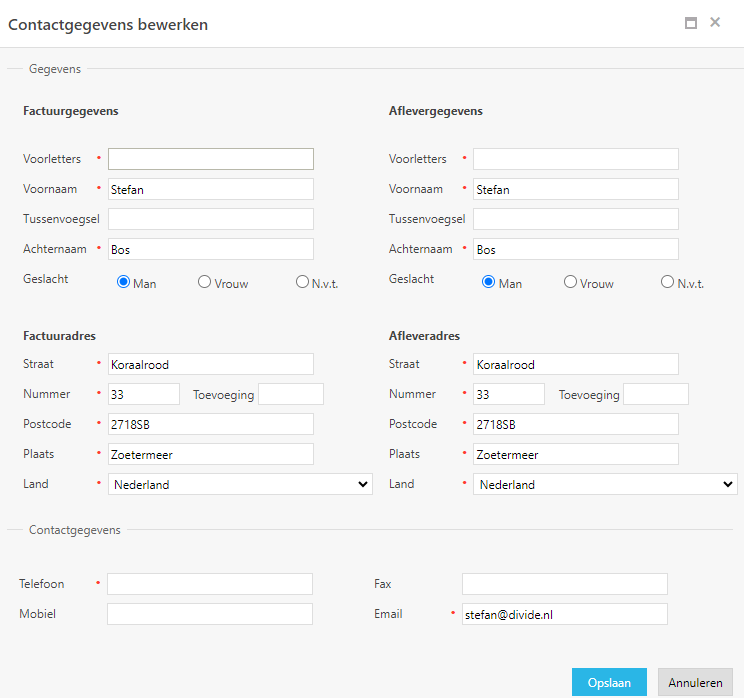
Task: Click the Fax input field
Action: (x=565, y=584)
